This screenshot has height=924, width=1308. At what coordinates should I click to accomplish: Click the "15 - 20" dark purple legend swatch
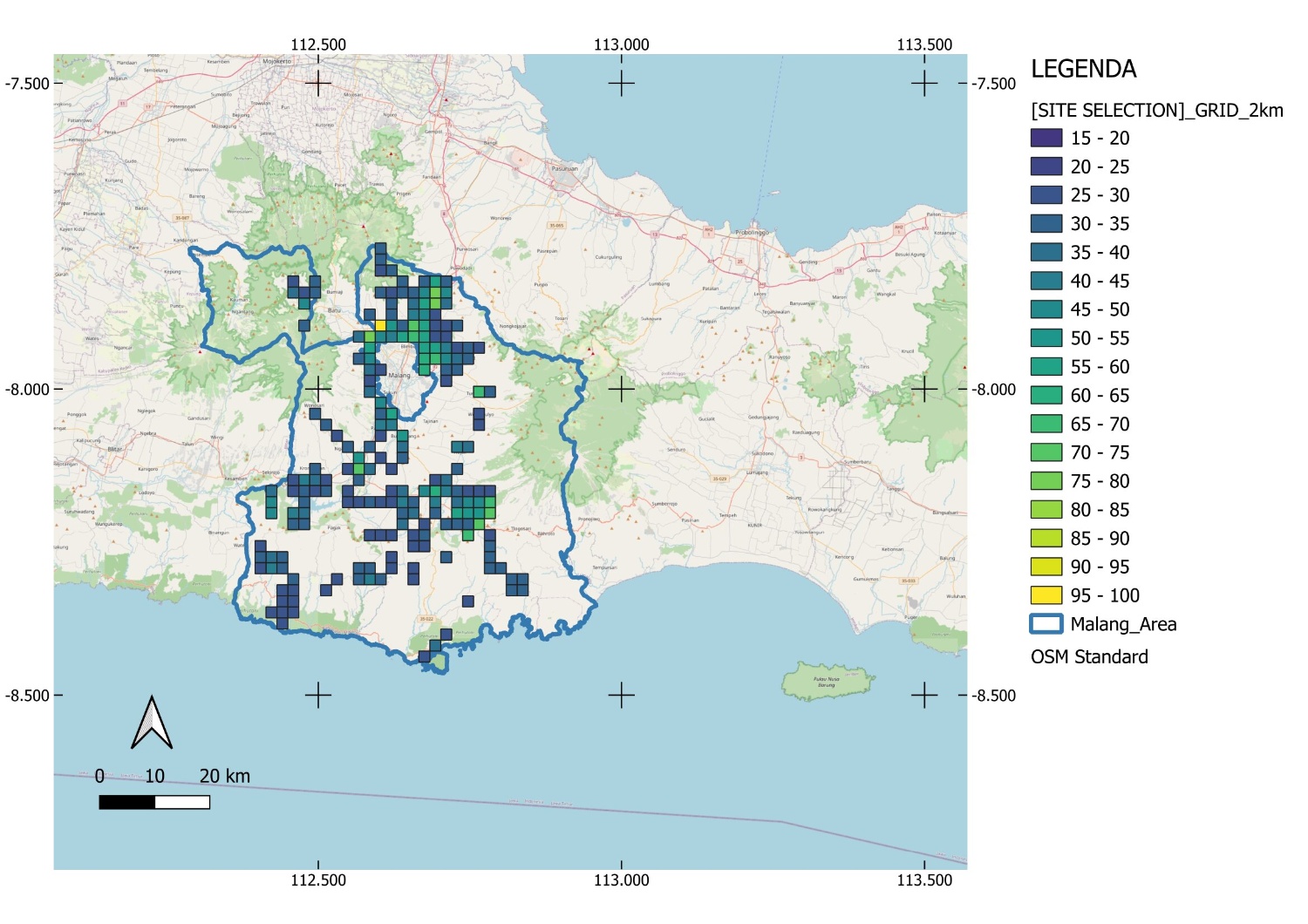(x=1046, y=138)
